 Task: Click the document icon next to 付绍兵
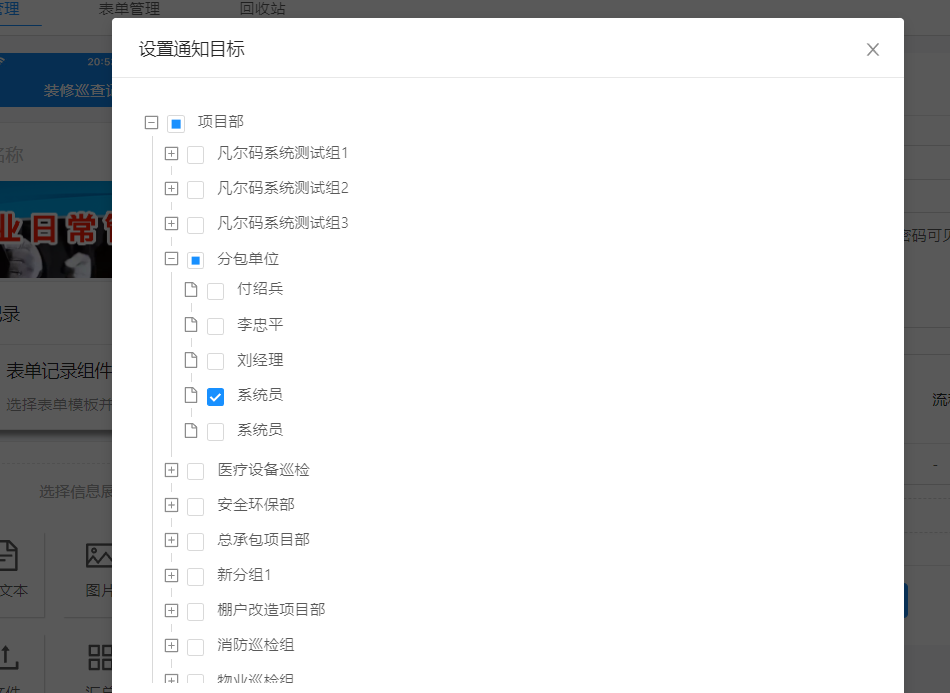coord(191,290)
